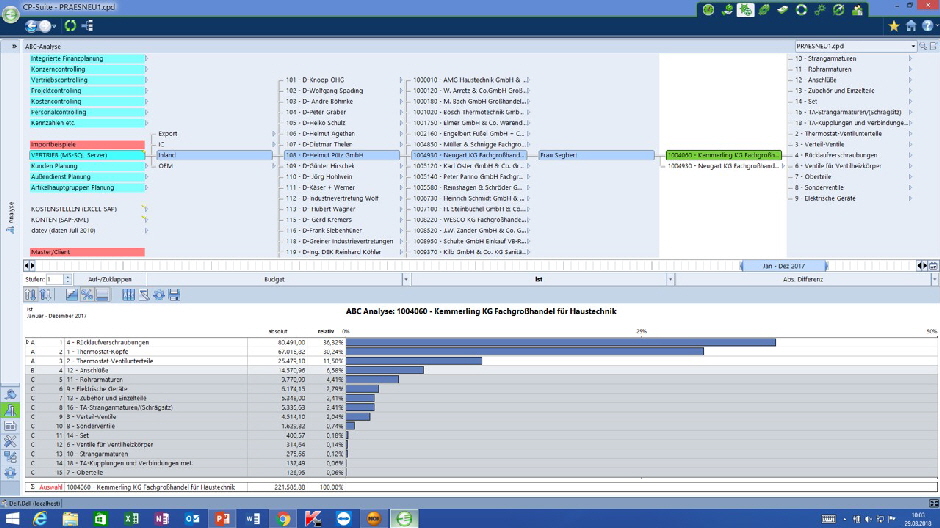Screen dimensions: 940x528
Task: Click the columns layout toolbar icon
Action: (128, 295)
